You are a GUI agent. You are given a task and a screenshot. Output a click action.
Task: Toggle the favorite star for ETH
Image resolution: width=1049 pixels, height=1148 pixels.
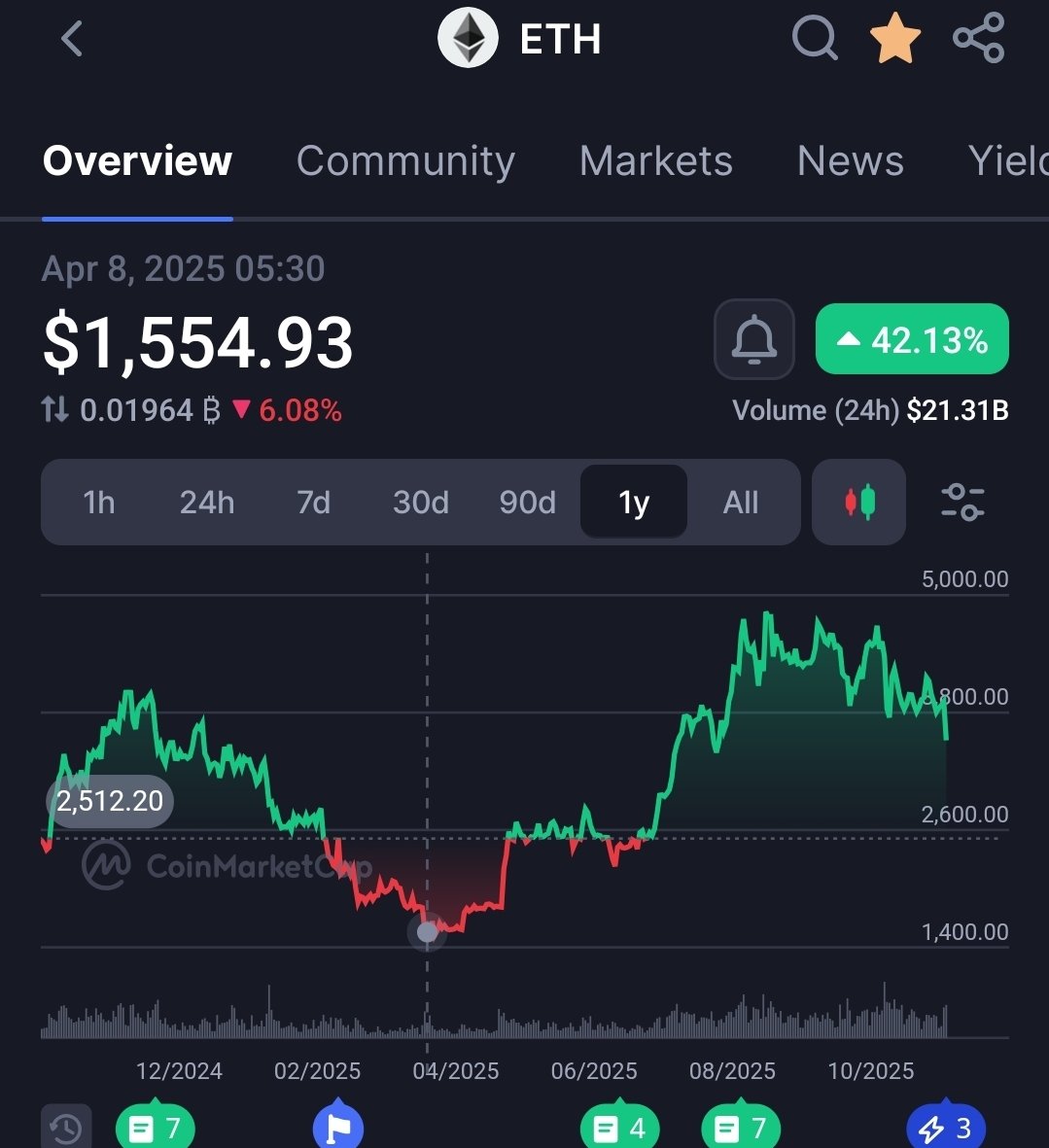pos(894,38)
